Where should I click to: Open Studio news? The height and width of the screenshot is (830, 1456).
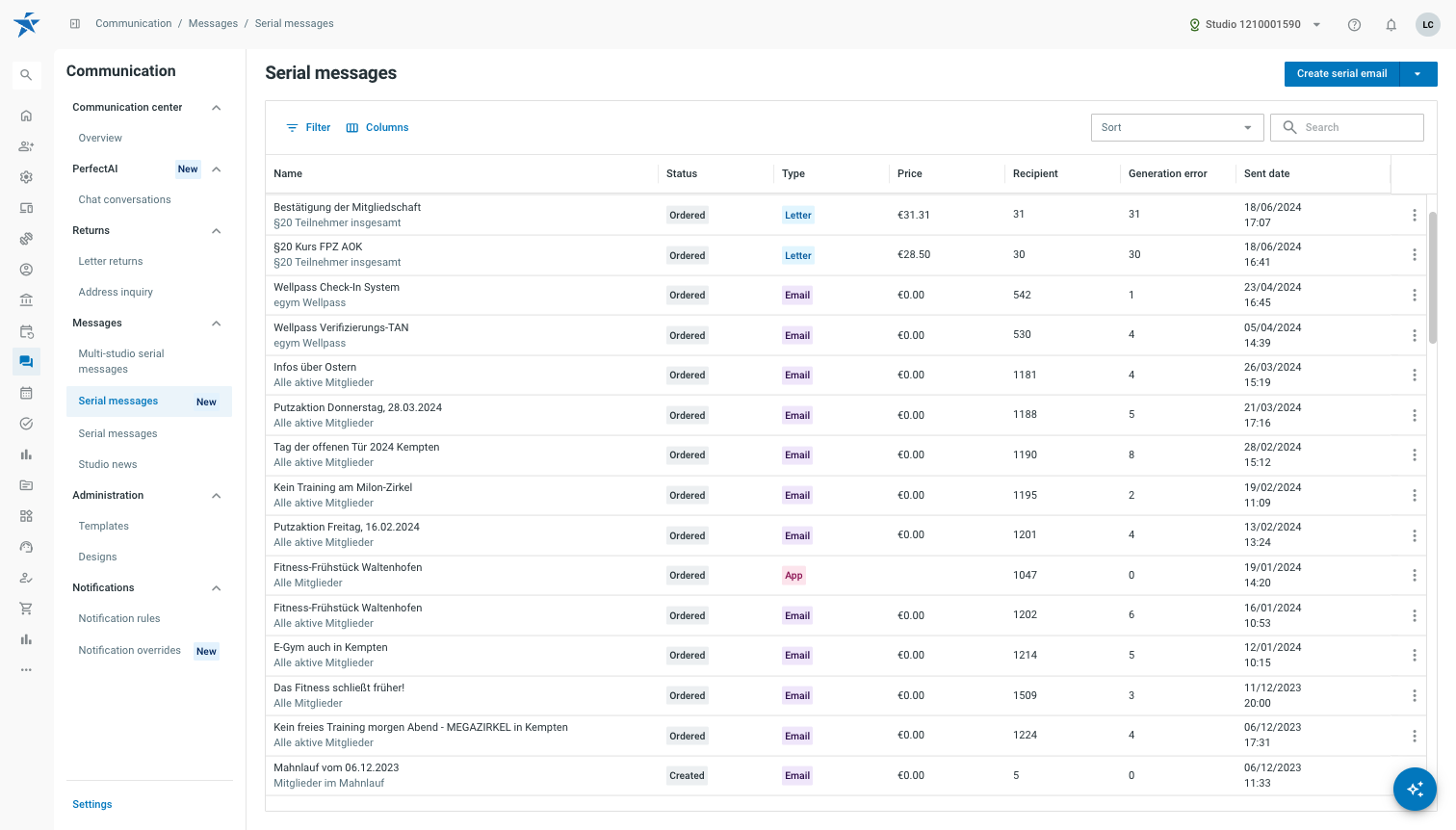point(108,465)
